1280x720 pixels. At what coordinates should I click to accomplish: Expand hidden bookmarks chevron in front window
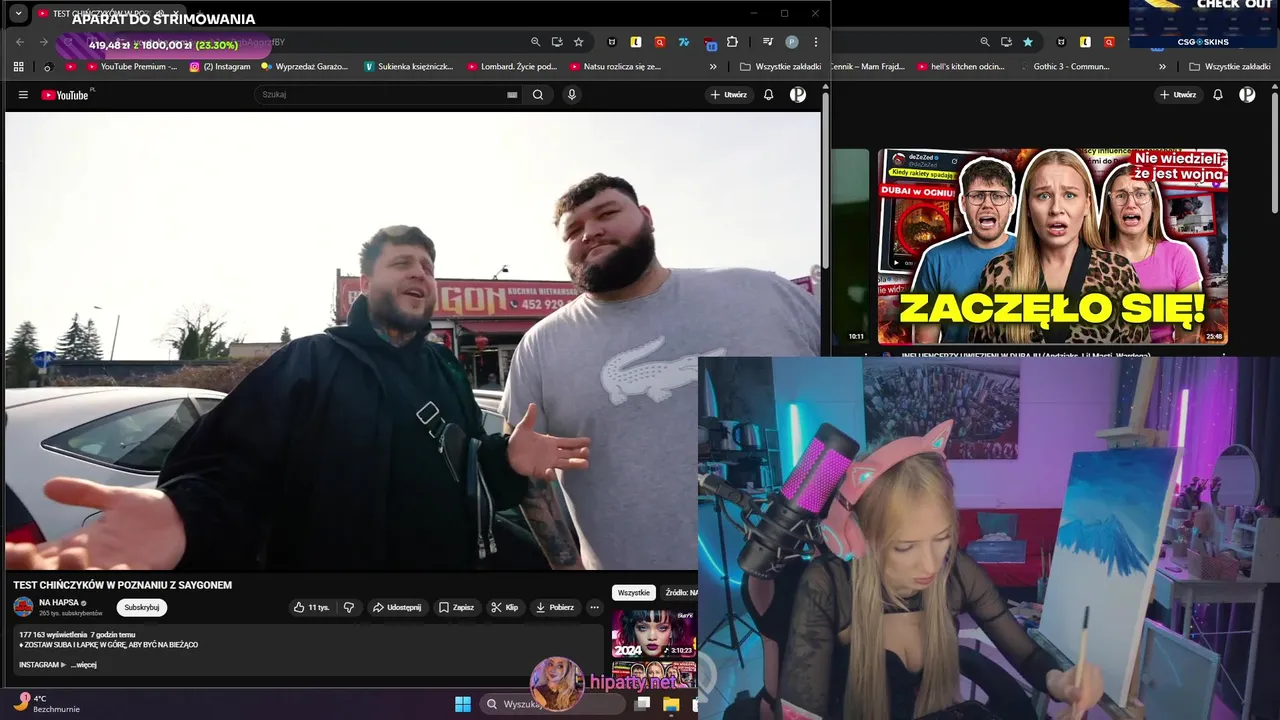[x=713, y=67]
